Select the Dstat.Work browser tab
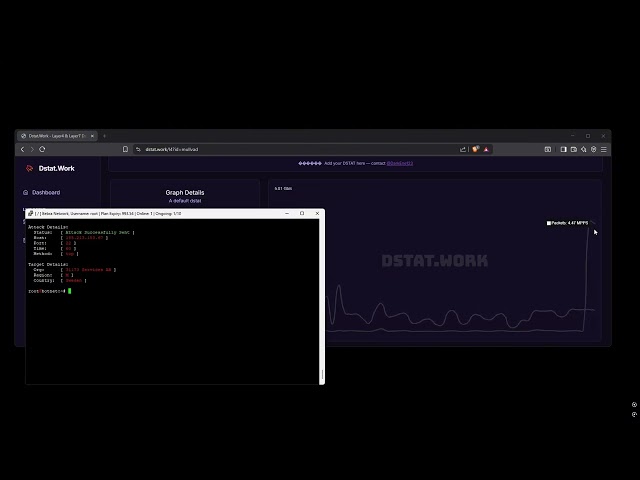640x480 pixels. point(57,136)
